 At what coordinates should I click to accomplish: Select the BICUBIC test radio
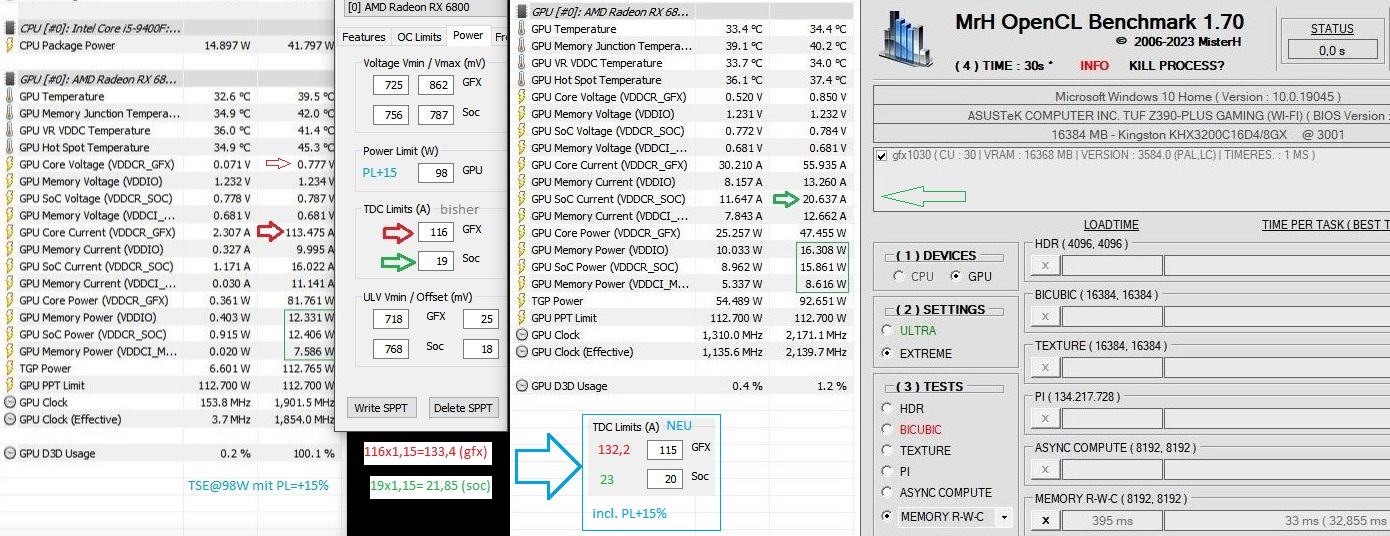click(887, 429)
